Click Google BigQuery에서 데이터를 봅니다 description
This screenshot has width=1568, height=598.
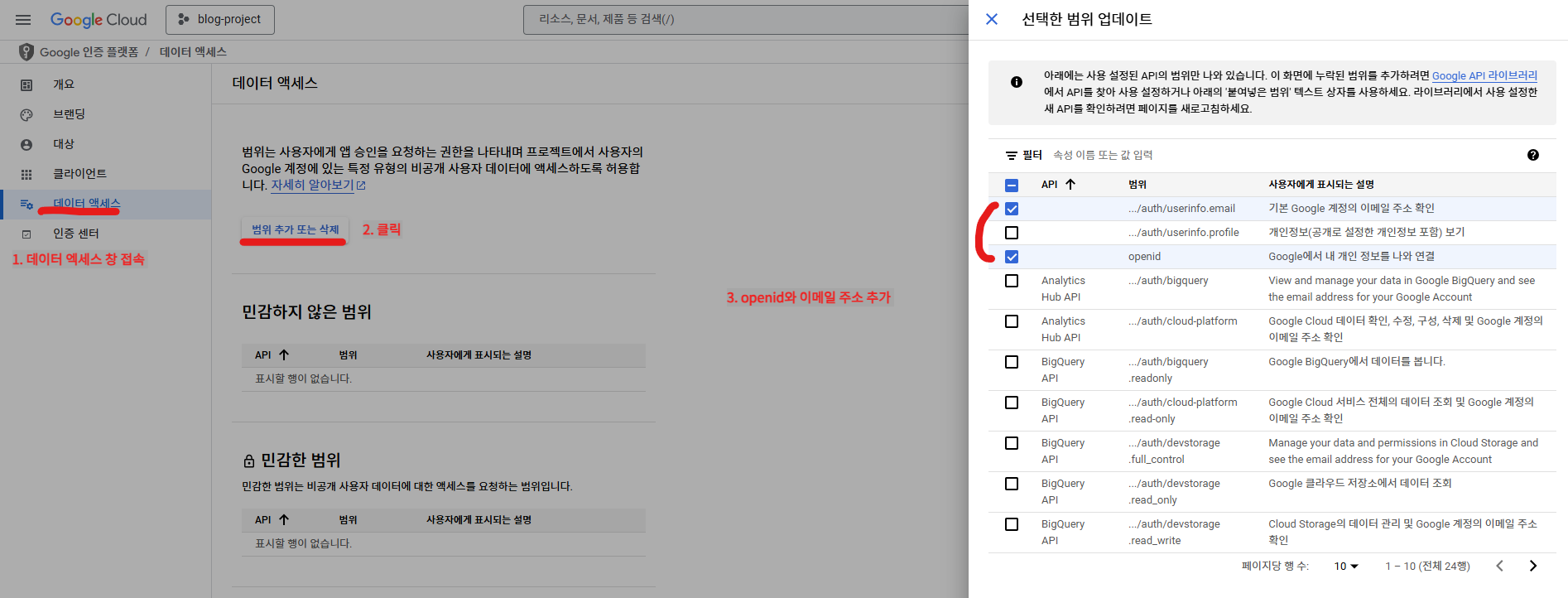(x=1357, y=362)
